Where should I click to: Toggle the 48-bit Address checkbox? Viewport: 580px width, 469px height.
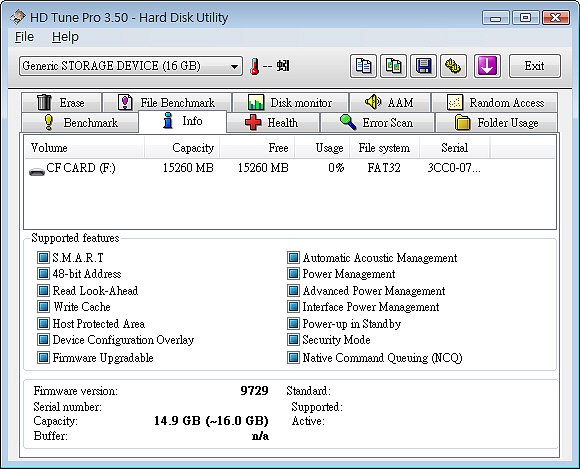pos(43,273)
